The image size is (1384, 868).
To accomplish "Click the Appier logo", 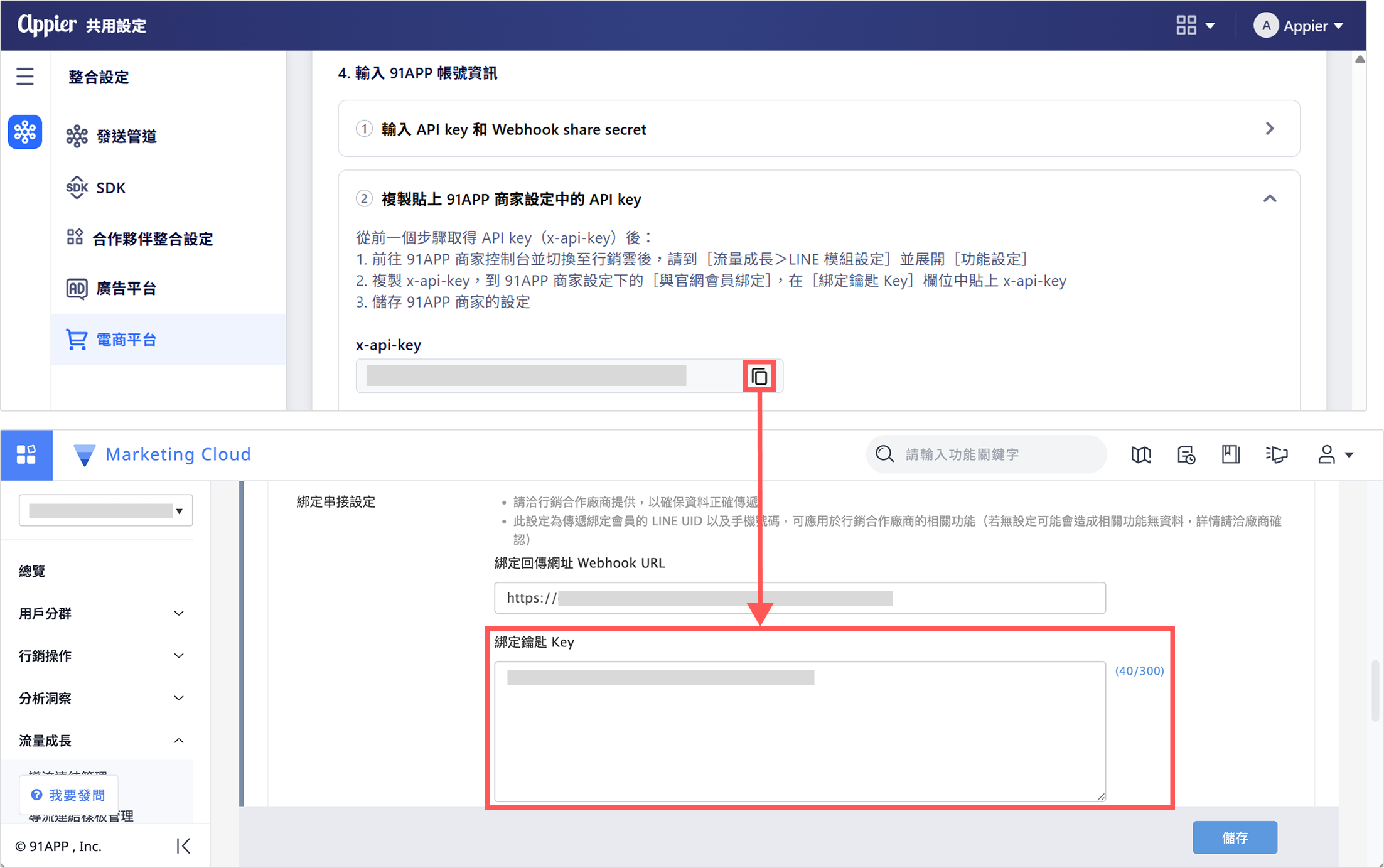I will (46, 25).
